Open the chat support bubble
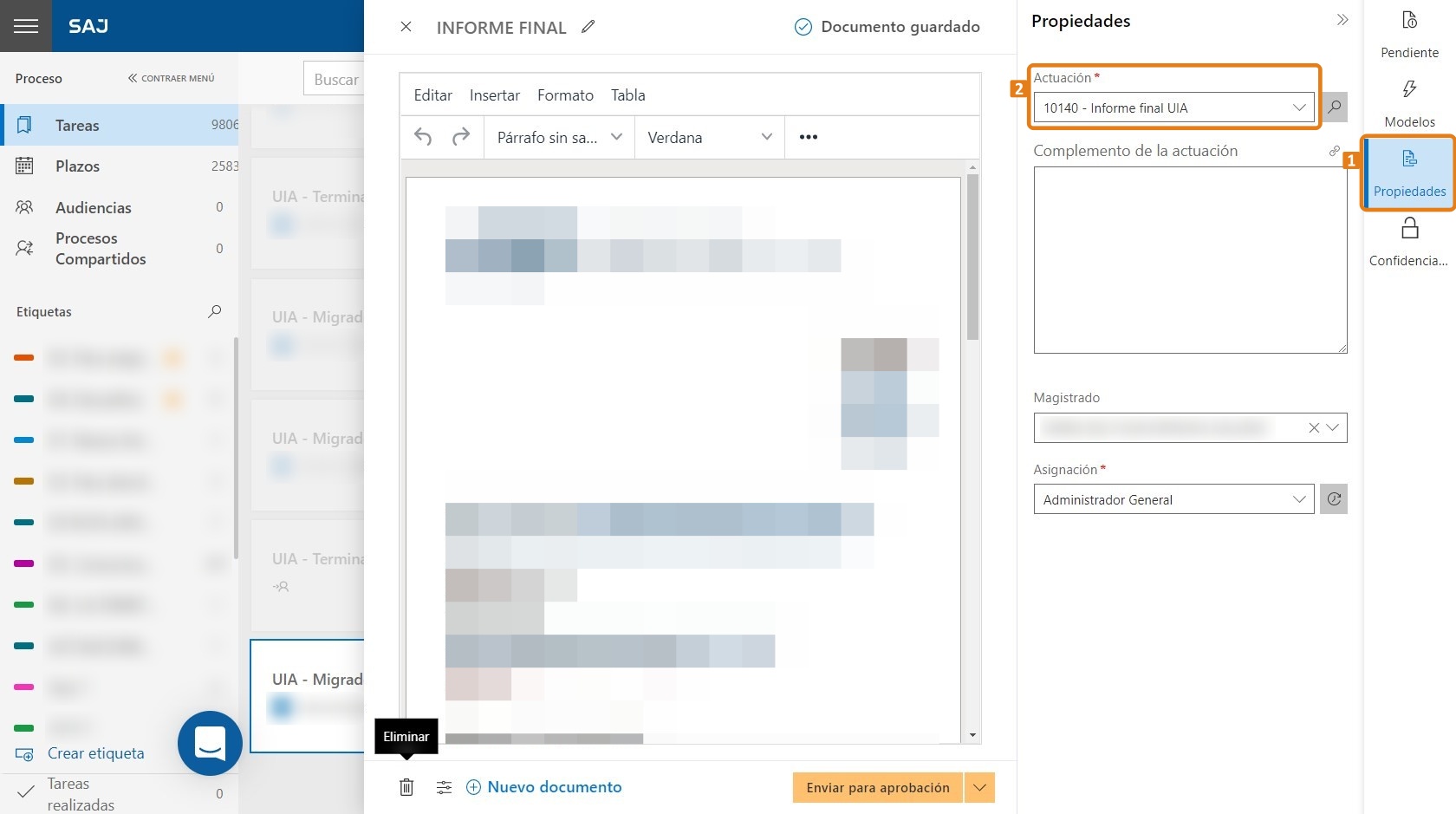Image resolution: width=1456 pixels, height=814 pixels. pos(210,743)
